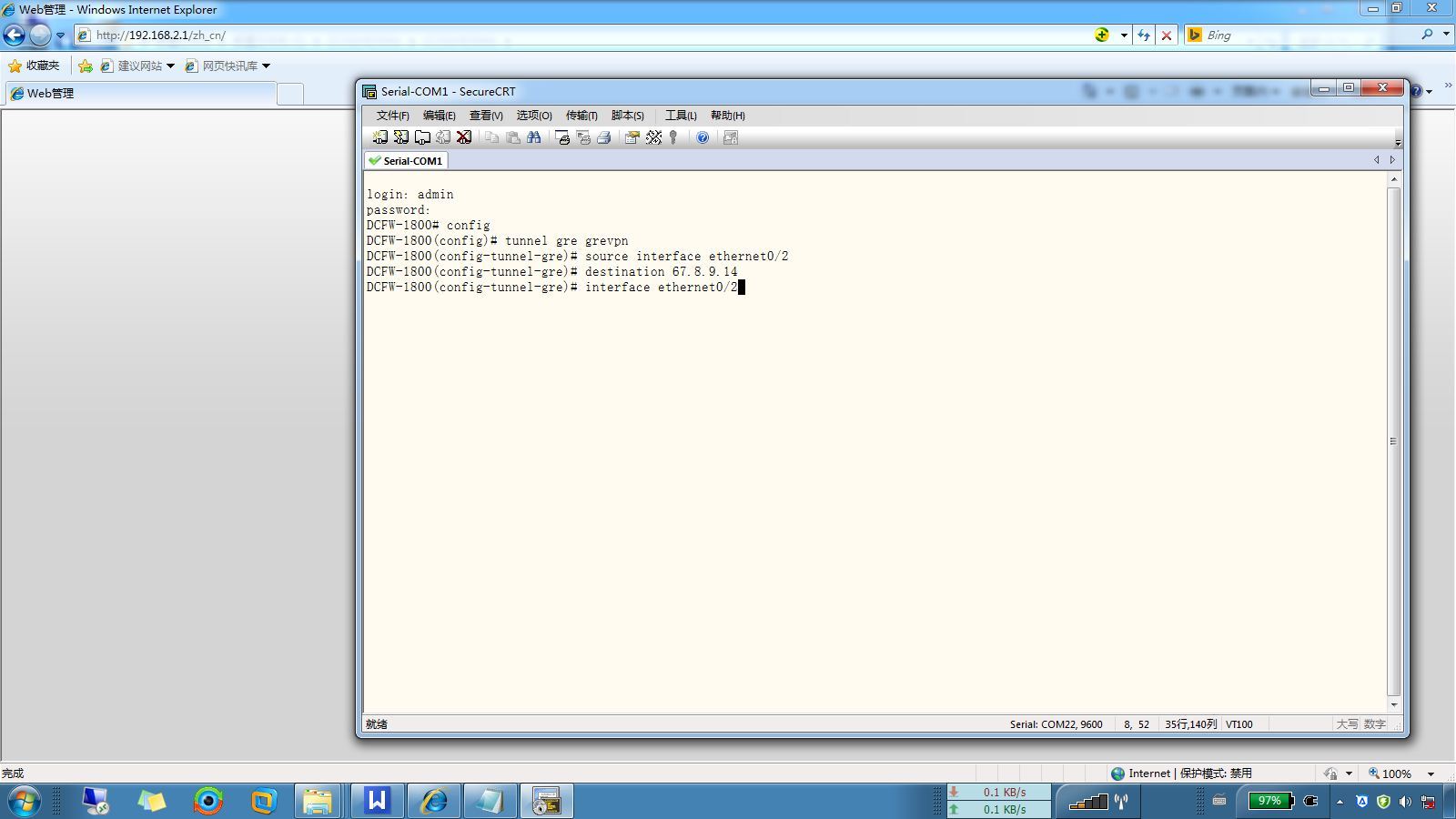Click the Copy icon in SecureCRT toolbar
Viewport: 1456px width, 819px height.
(491, 137)
